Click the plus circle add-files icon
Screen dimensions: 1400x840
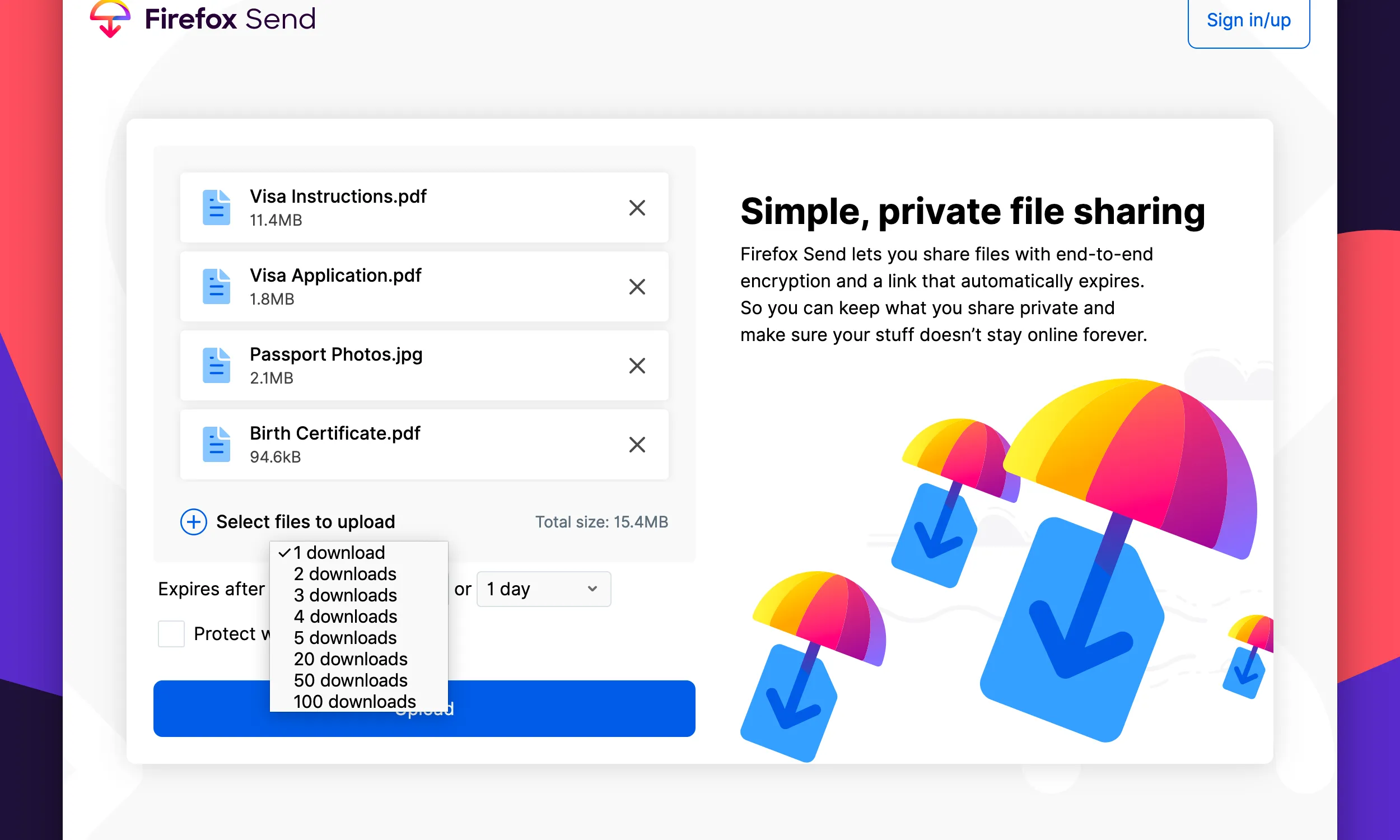click(194, 522)
